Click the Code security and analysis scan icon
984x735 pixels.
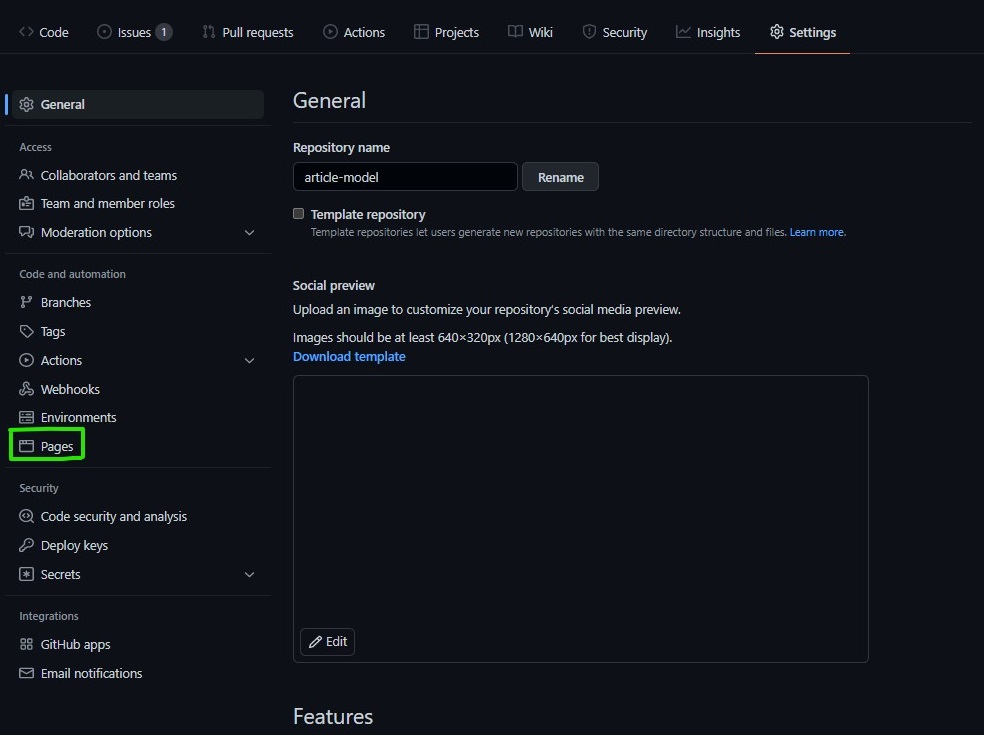(x=26, y=517)
